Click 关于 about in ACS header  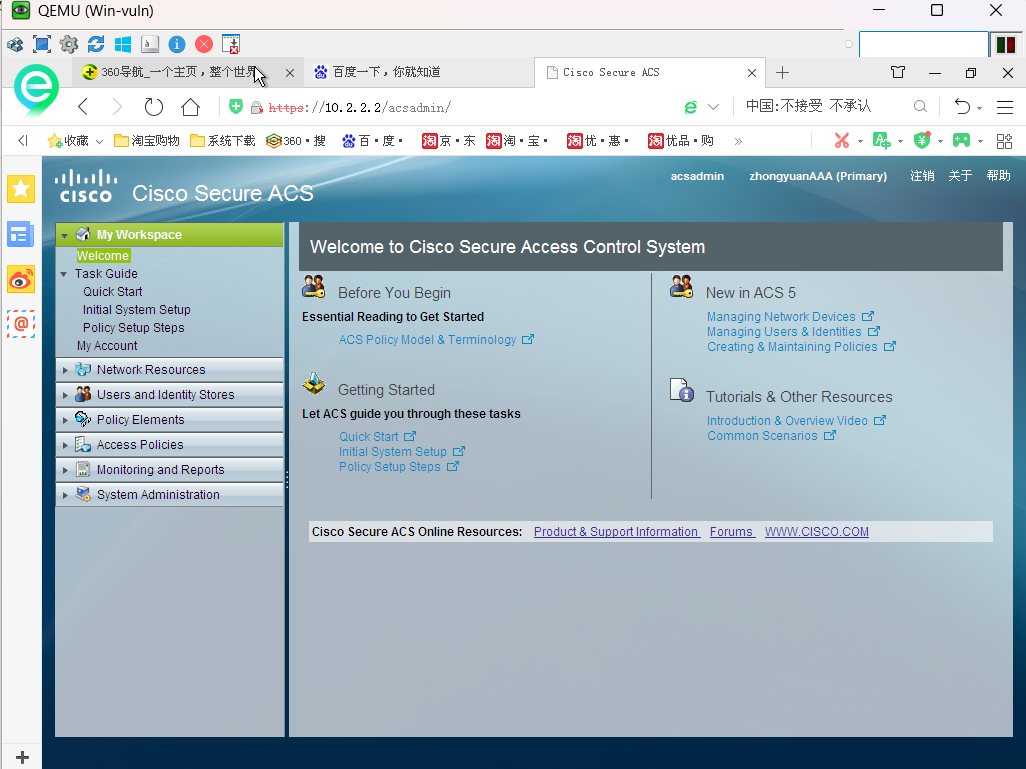coord(960,175)
